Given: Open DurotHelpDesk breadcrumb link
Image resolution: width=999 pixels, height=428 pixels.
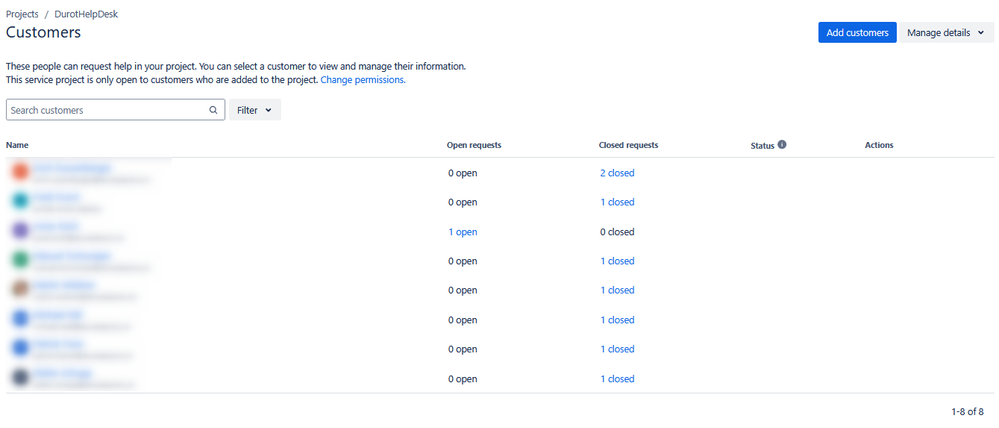Looking at the screenshot, I should [86, 14].
